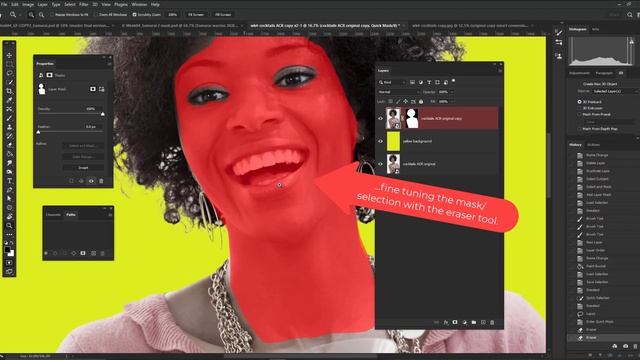This screenshot has width=640, height=360.
Task: Switch to the Actions tab
Action: [593, 145]
